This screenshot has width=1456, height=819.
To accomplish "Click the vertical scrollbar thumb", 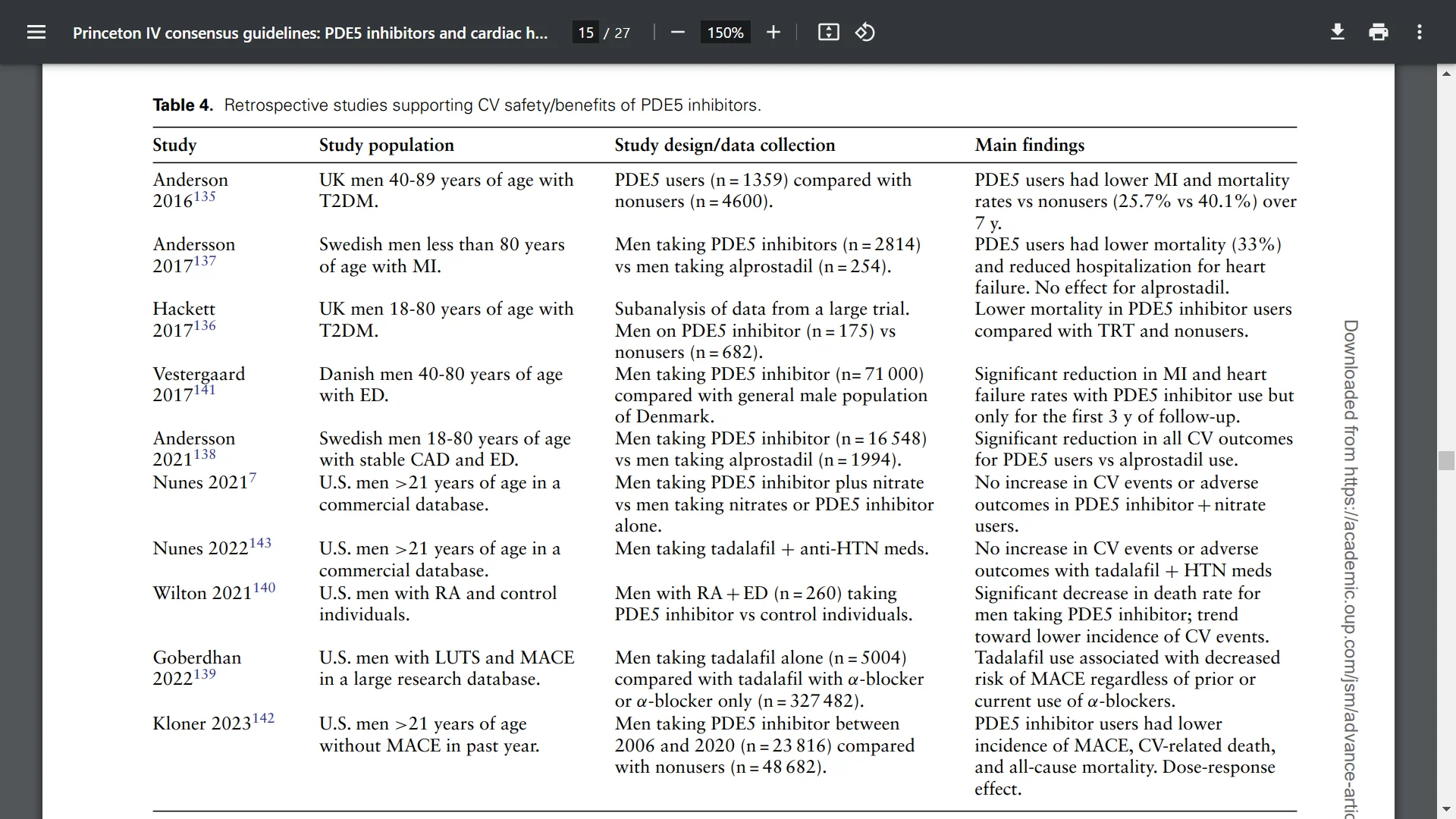I will pyautogui.click(x=1446, y=460).
